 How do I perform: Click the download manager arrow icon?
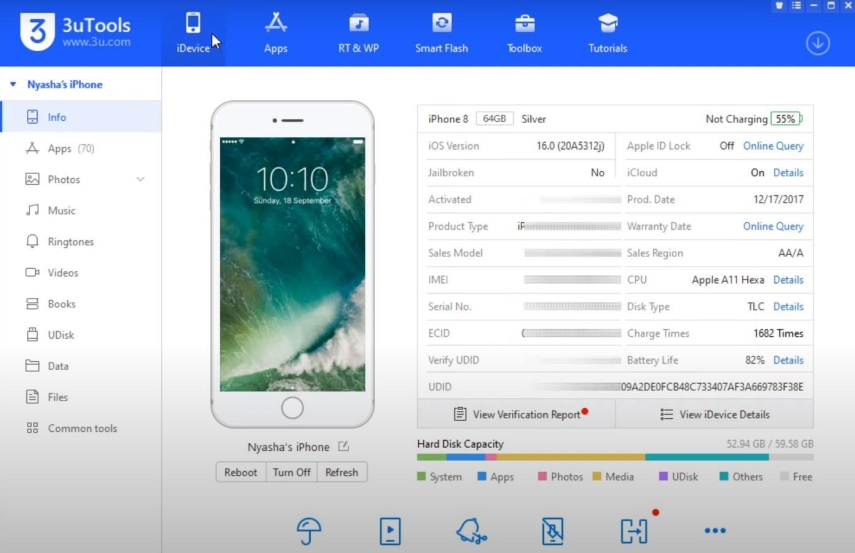(817, 43)
